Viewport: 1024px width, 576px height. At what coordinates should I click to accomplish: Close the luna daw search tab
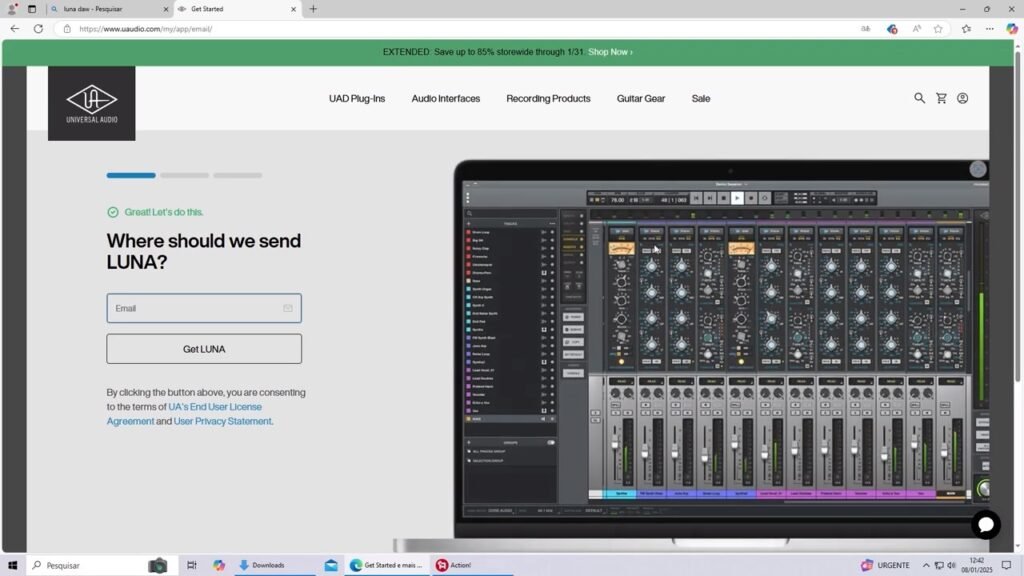[x=165, y=9]
